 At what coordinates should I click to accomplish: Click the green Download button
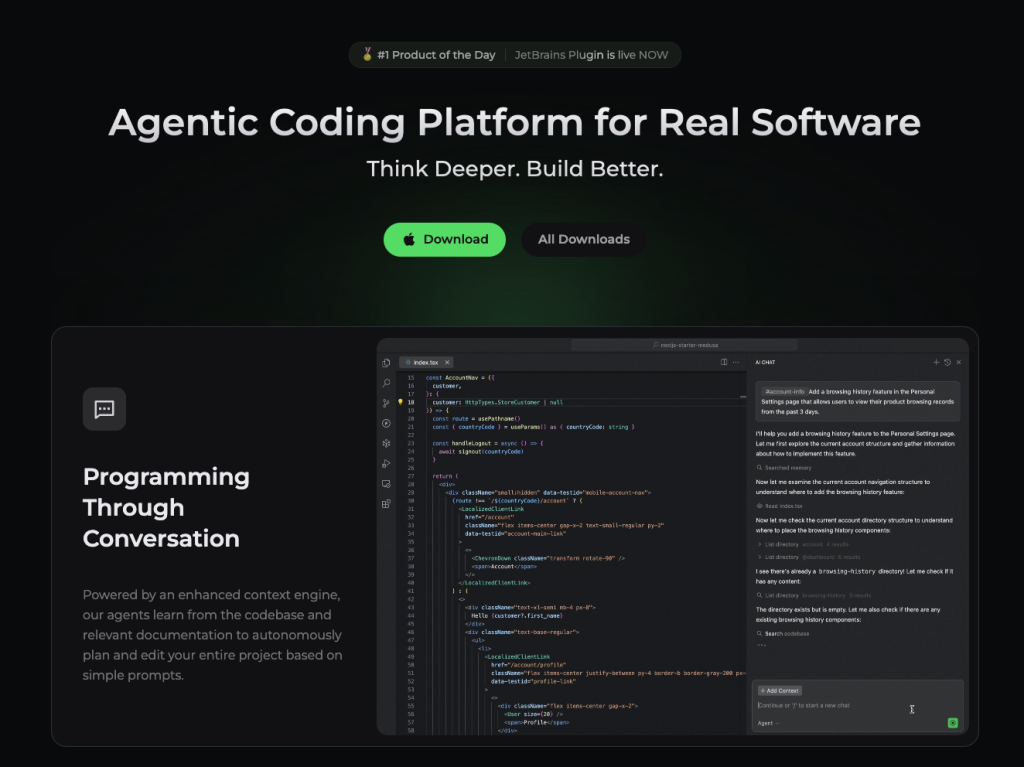[x=444, y=239]
